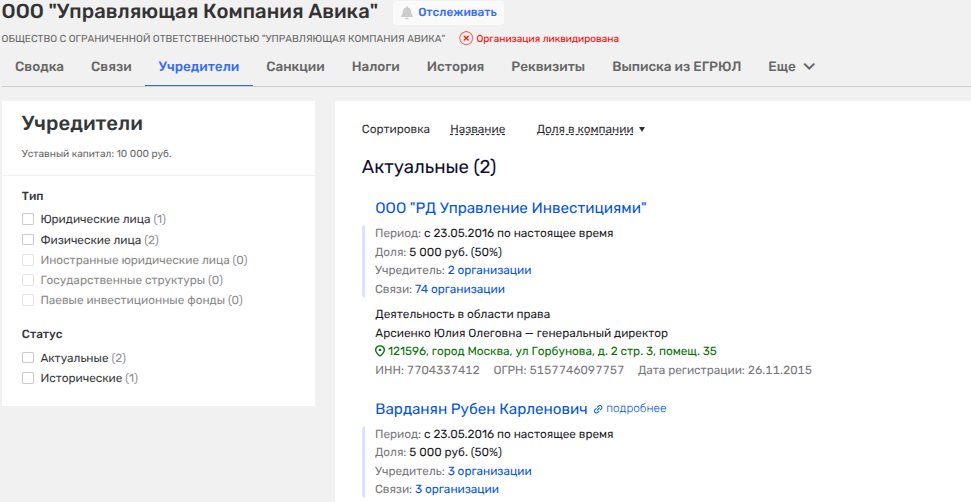The image size is (971, 502).
Task: Check the Актуальные status checkbox
Action: 28,358
